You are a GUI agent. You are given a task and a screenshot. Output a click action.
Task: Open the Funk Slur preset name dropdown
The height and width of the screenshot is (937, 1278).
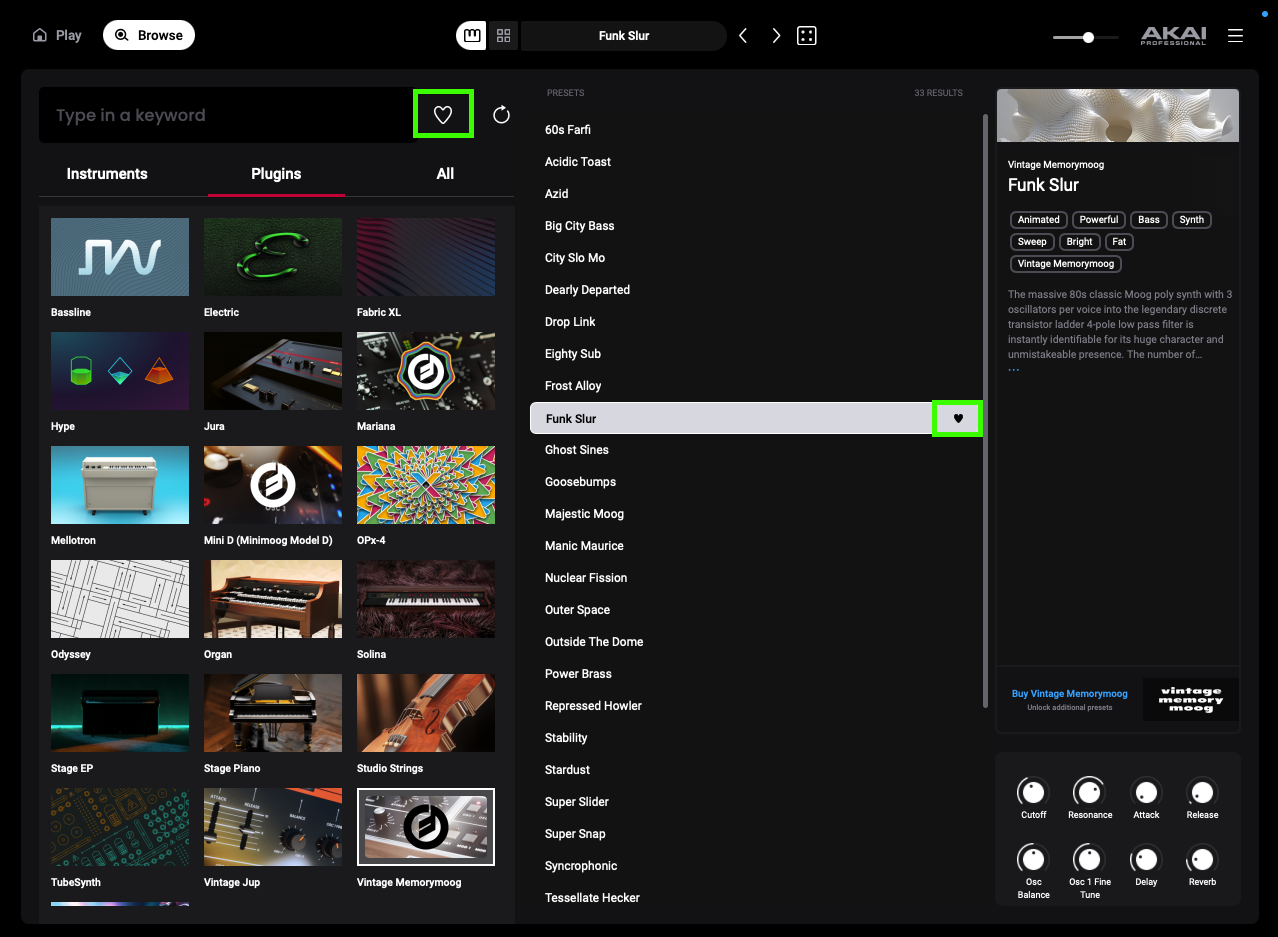[624, 36]
